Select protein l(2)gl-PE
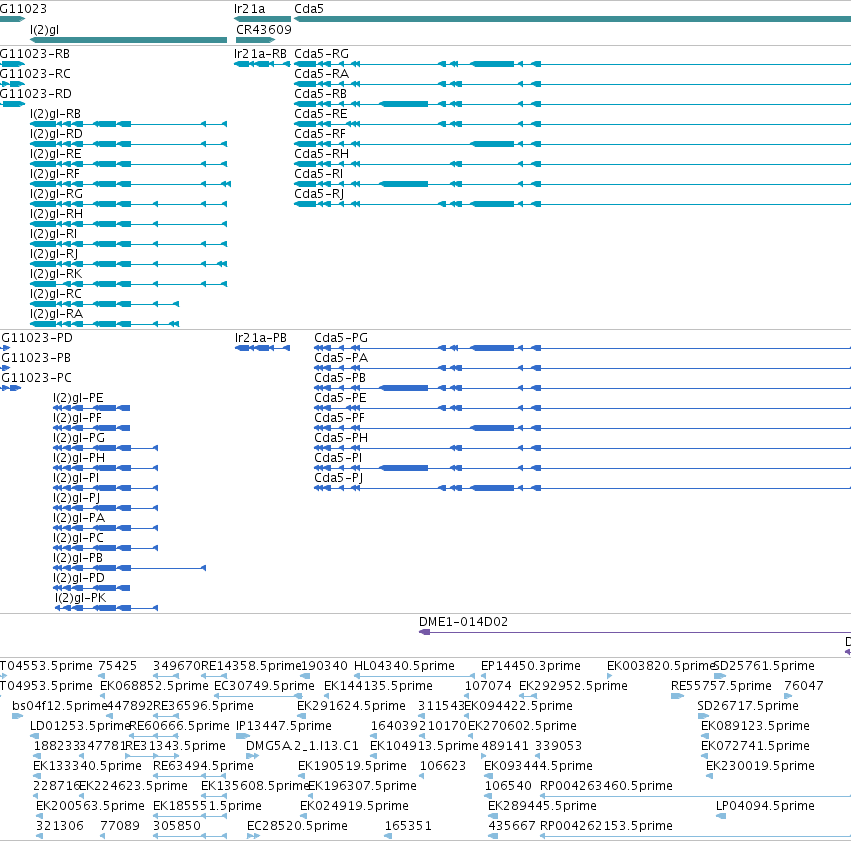The image size is (851, 841). tap(91, 408)
